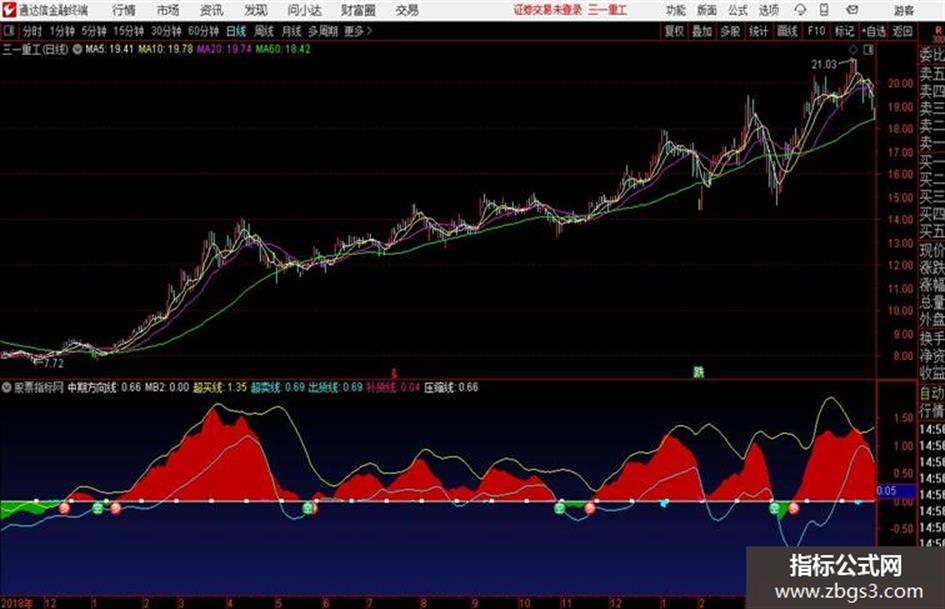Click the 多股 multi-stock button

(730, 31)
